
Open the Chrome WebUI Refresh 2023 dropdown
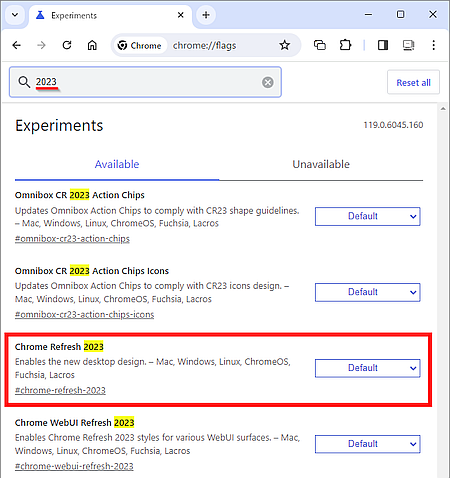pos(368,444)
